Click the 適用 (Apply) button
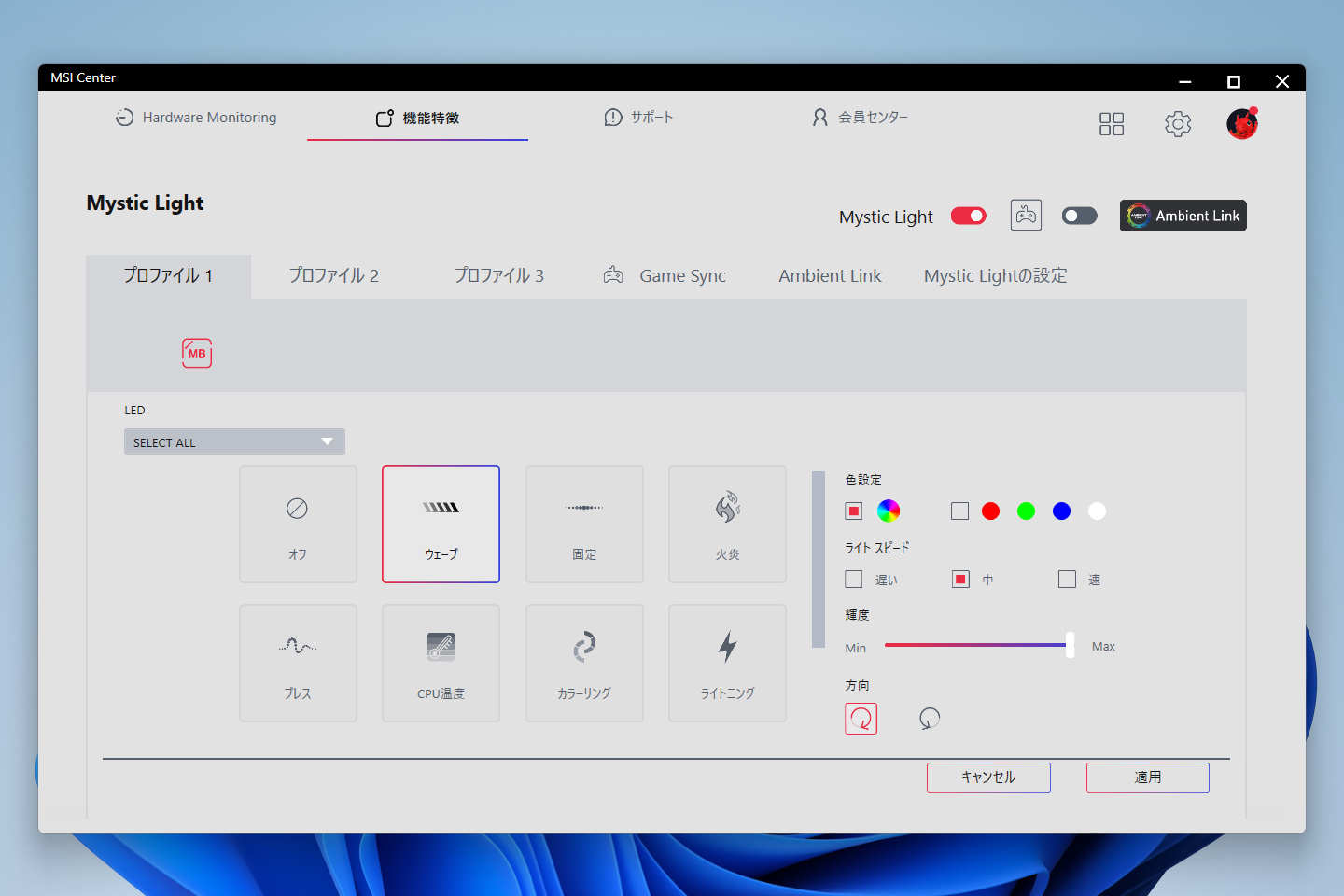1344x896 pixels. coord(1148,777)
